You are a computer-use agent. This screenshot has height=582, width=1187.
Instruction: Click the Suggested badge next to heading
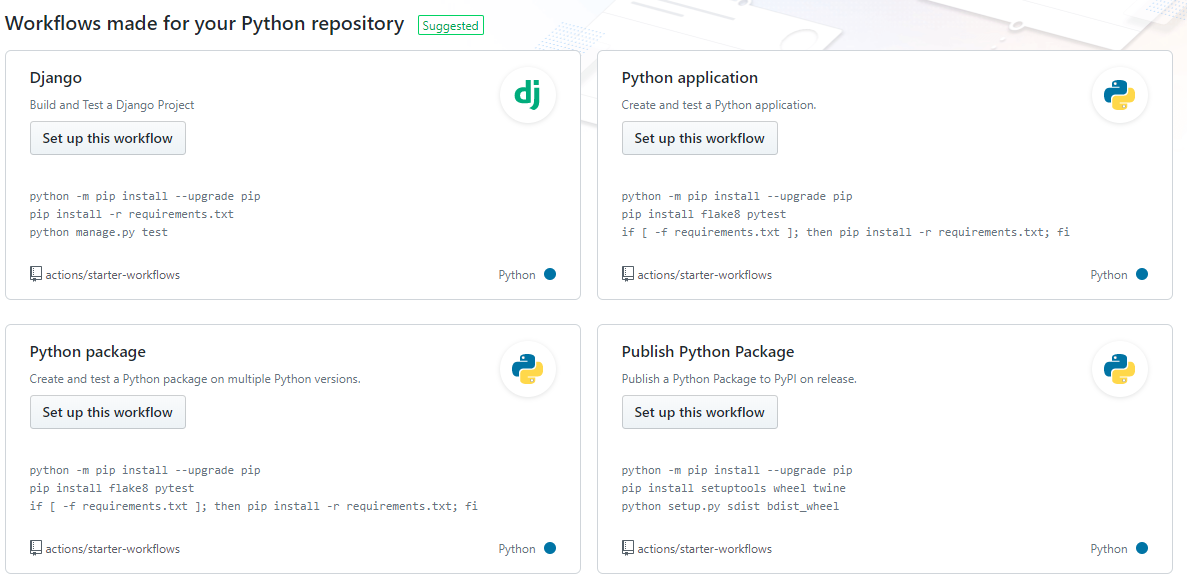tap(450, 26)
